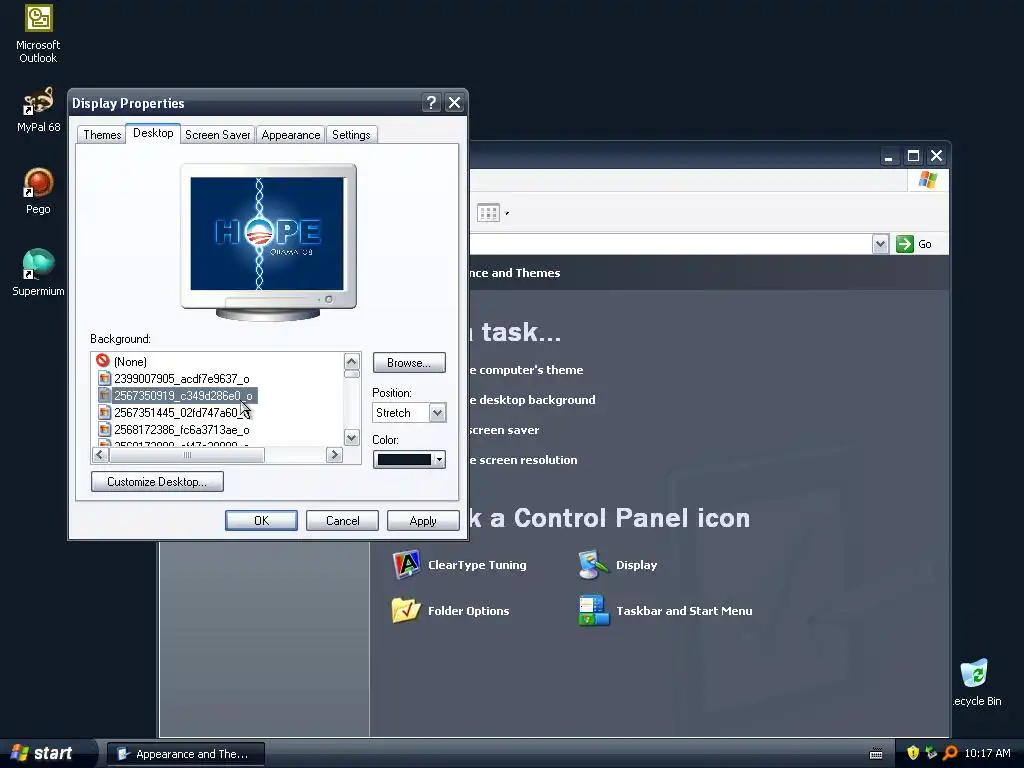
Task: Click the black Color swatch
Action: click(404, 460)
